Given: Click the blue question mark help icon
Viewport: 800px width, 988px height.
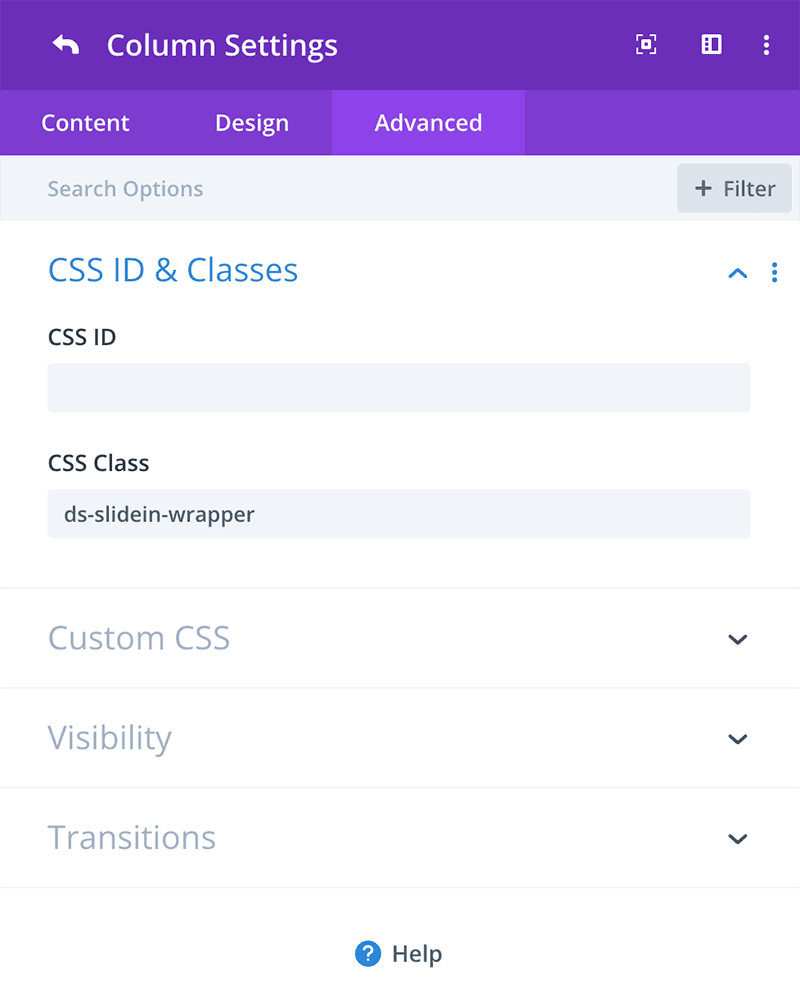Looking at the screenshot, I should (x=368, y=953).
